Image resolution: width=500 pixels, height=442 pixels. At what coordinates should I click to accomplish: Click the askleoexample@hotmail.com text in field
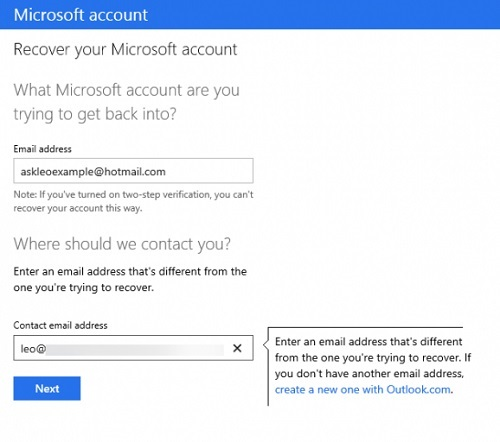point(93,172)
